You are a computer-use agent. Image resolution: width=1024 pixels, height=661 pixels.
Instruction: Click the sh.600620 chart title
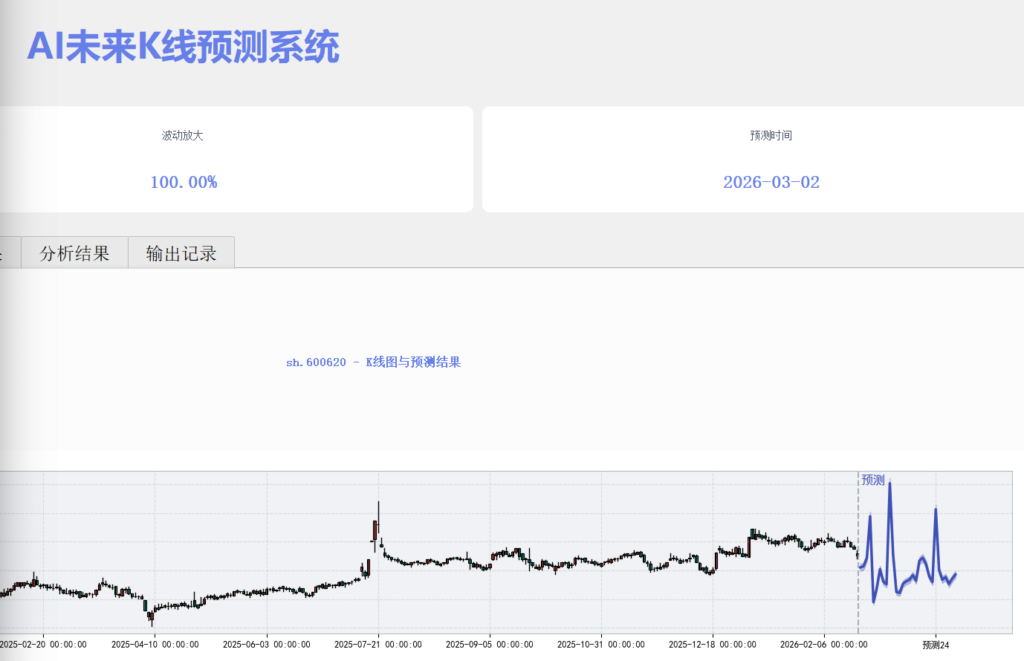click(x=373, y=362)
